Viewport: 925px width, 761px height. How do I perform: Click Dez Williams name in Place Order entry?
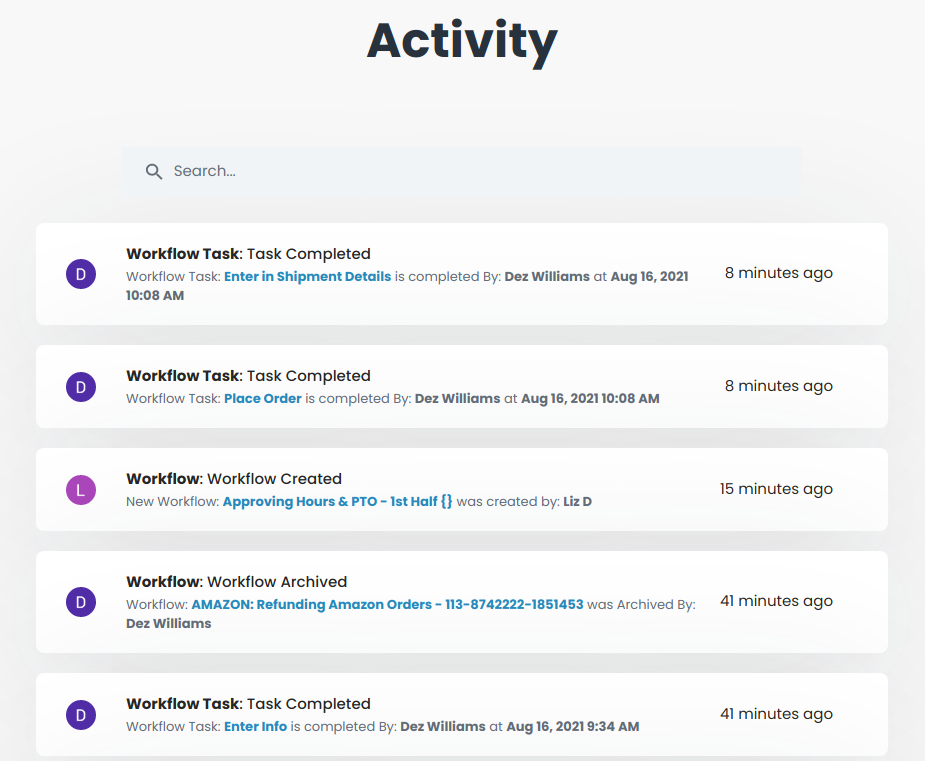click(458, 399)
